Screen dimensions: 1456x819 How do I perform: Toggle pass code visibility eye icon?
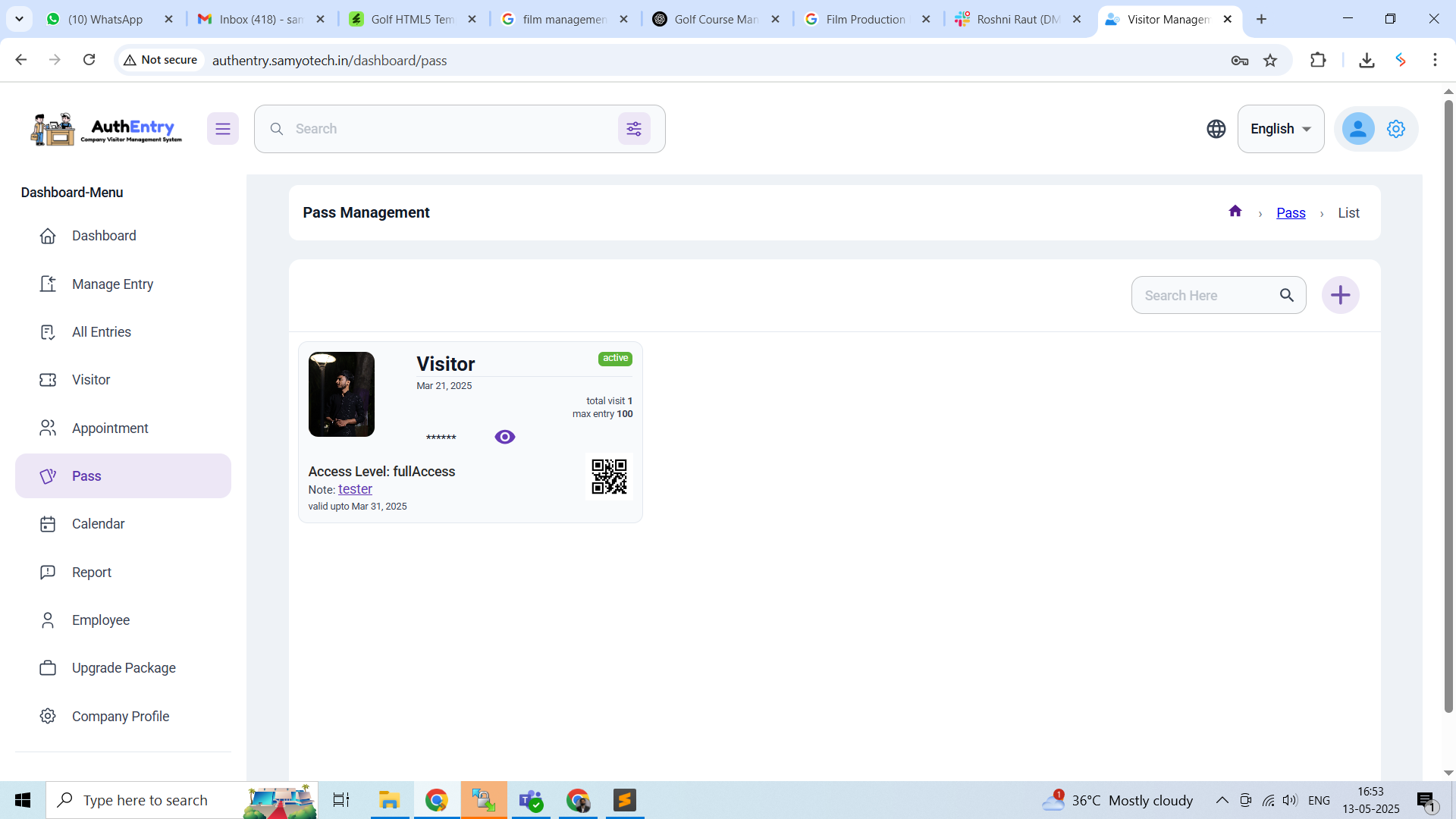[x=504, y=437]
